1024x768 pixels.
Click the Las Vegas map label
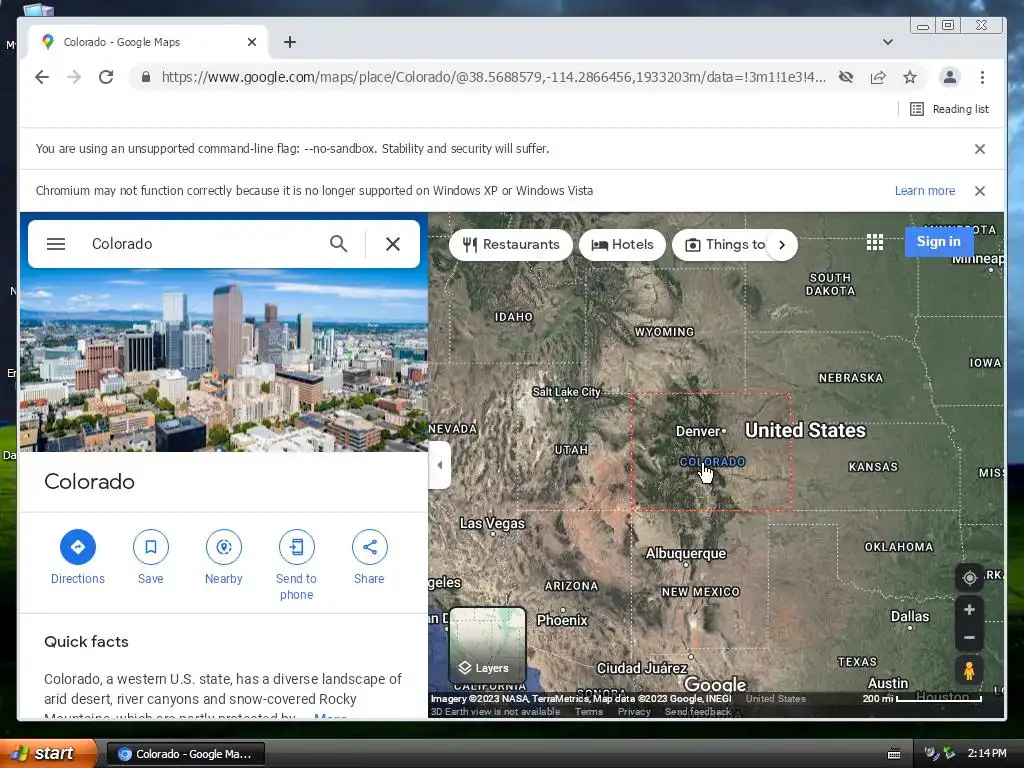[492, 524]
